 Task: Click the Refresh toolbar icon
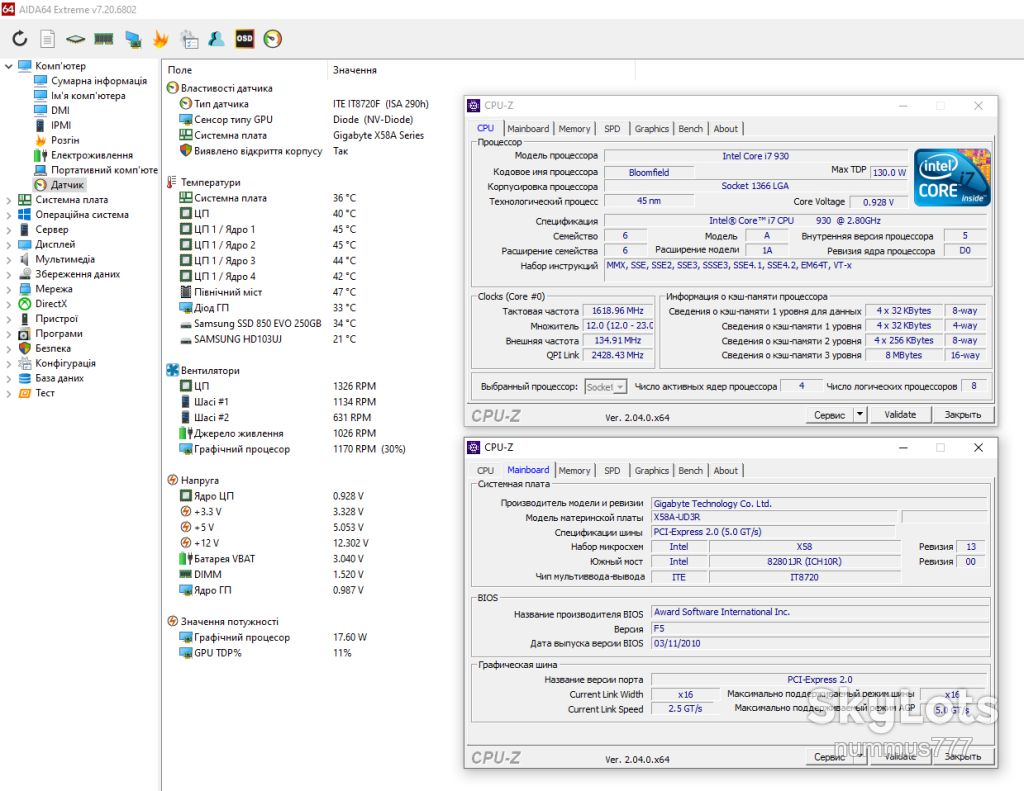point(20,39)
